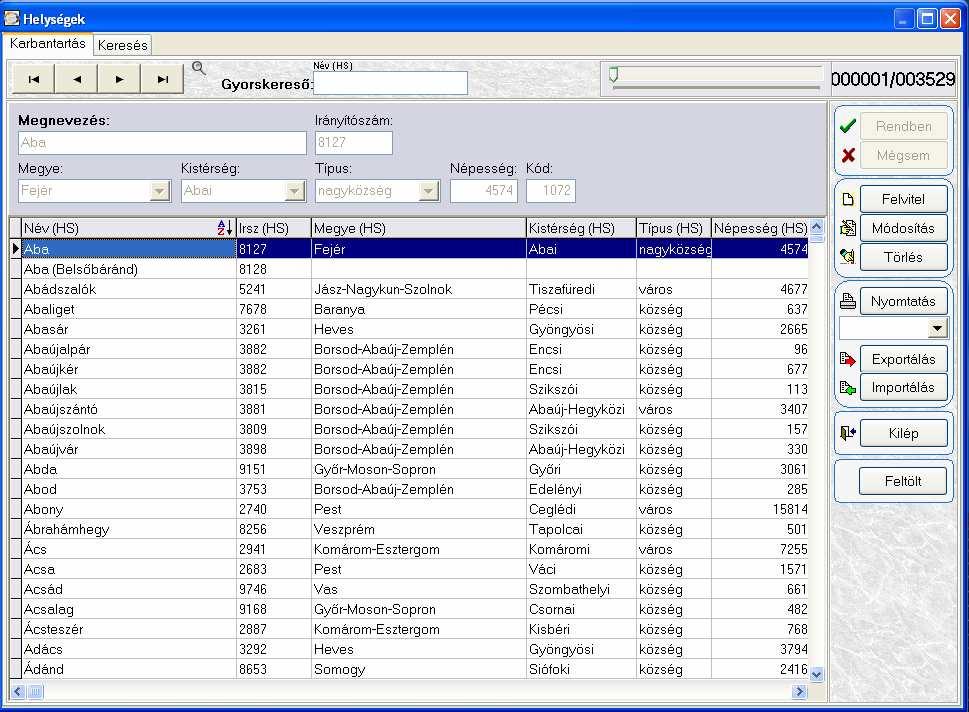
Task: Click the export icon beside Exportálás
Action: (848, 359)
